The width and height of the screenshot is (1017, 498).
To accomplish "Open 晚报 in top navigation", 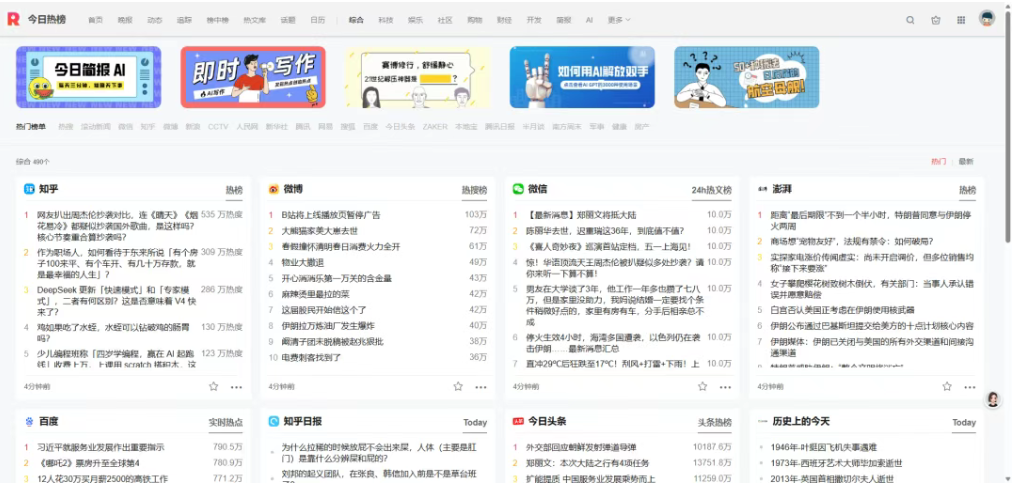I will (x=125, y=20).
